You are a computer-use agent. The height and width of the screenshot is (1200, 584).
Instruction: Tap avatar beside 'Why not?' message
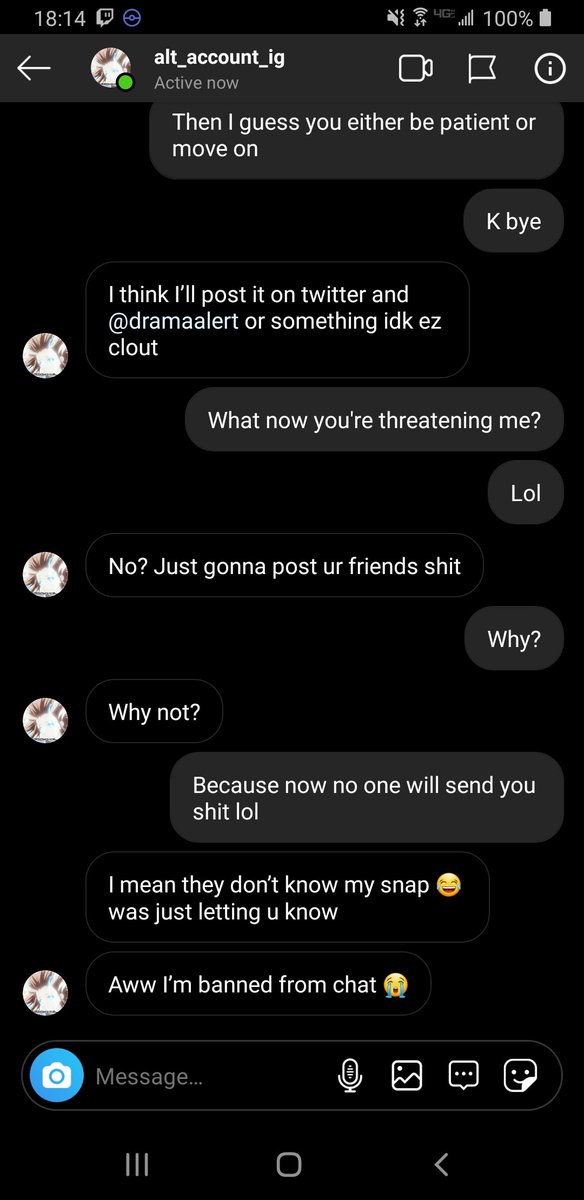(45, 720)
